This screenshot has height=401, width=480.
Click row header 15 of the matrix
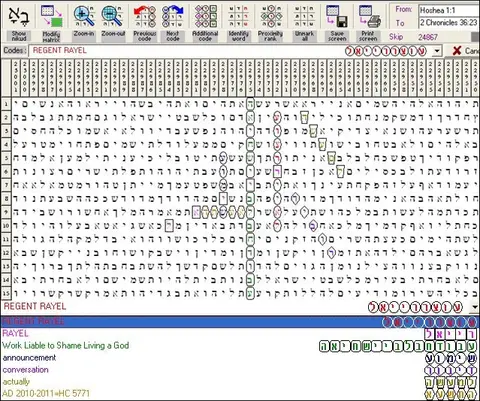pos(6,294)
